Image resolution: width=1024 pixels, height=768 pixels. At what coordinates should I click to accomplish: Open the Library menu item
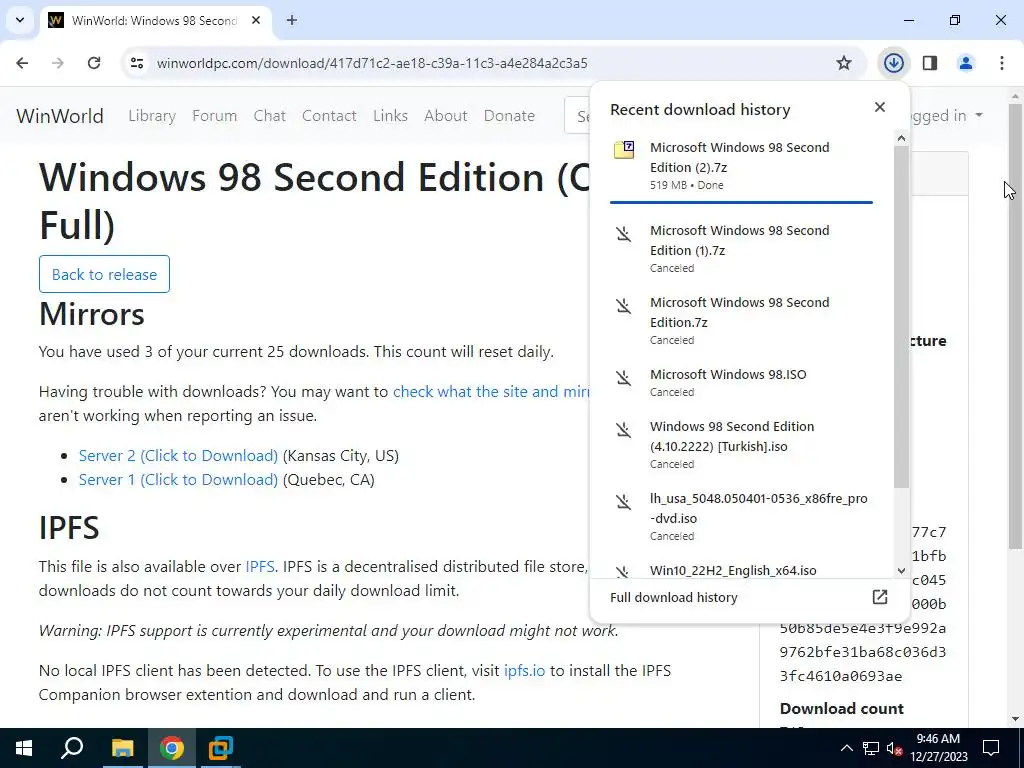pyautogui.click(x=152, y=116)
